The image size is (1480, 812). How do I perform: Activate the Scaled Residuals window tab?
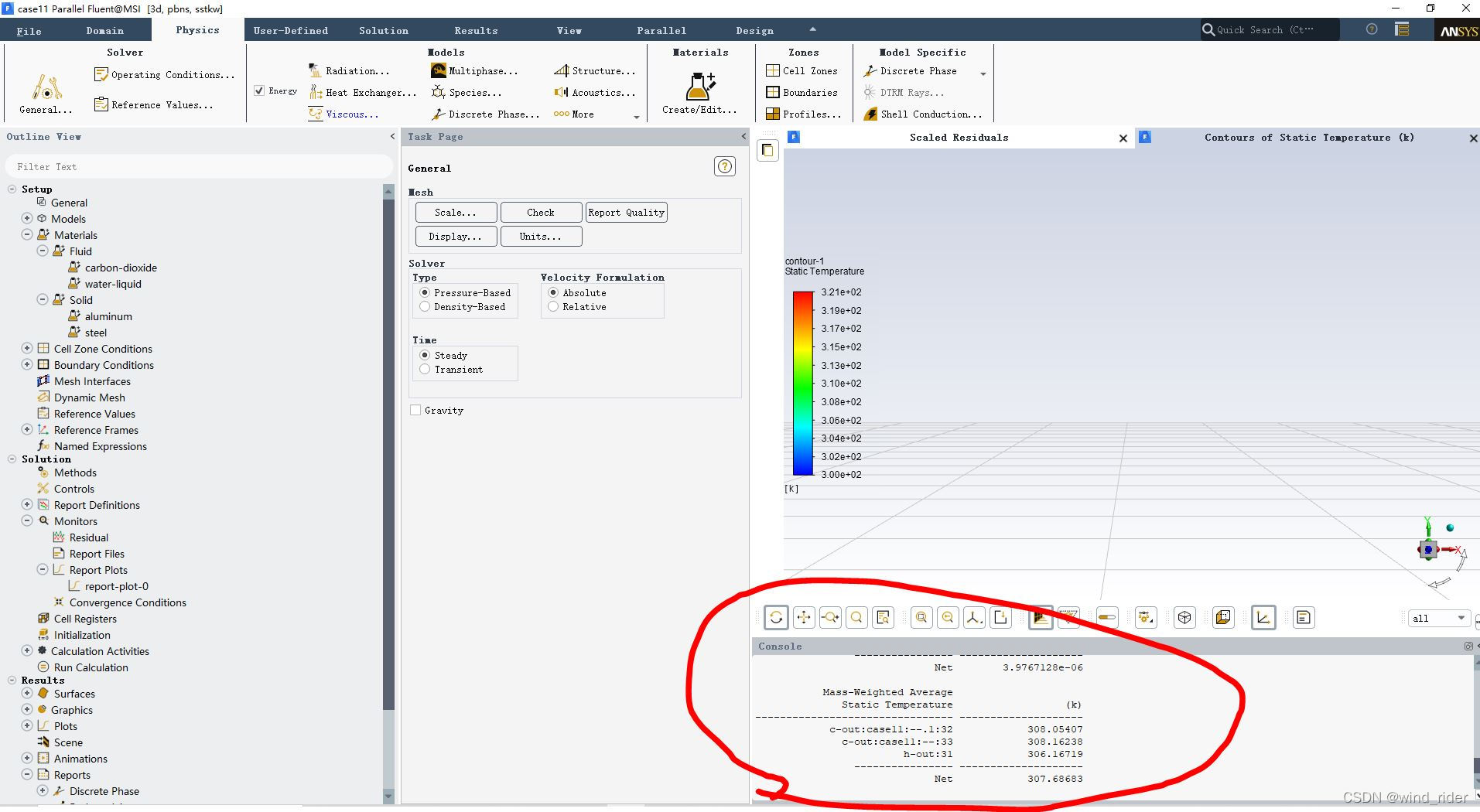tap(959, 137)
